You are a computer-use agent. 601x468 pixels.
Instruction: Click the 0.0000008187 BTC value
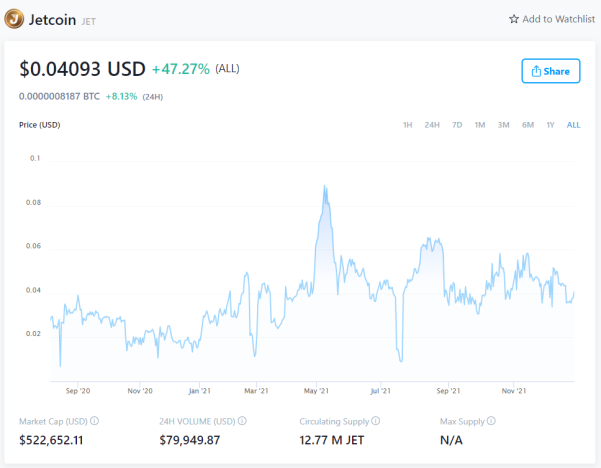pyautogui.click(x=59, y=96)
